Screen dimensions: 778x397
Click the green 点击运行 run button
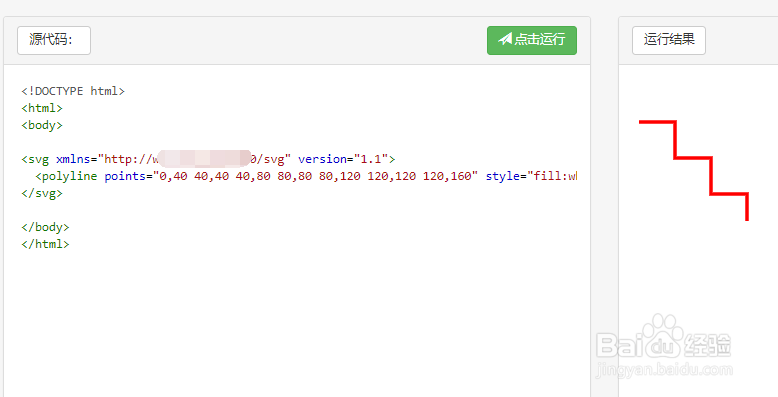(x=531, y=40)
